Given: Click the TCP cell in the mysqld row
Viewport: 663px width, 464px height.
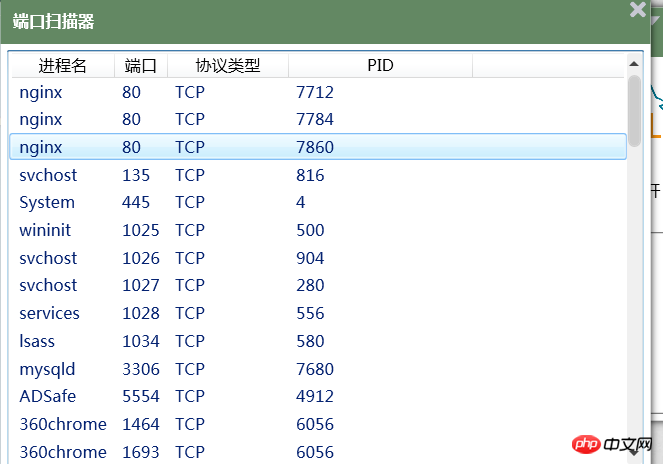Looking at the screenshot, I should coord(190,369).
